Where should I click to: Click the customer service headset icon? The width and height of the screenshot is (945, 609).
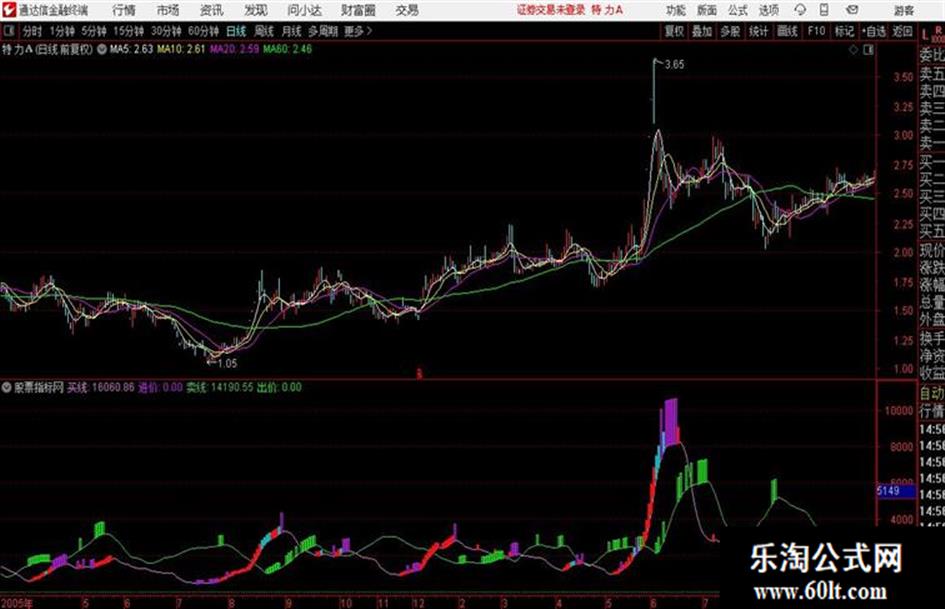(x=800, y=10)
